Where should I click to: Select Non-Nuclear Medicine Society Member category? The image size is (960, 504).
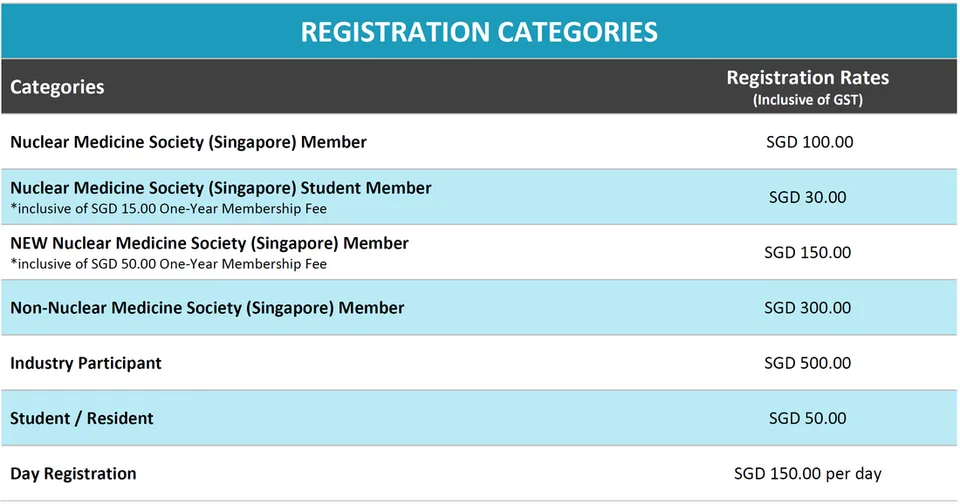[x=207, y=307]
